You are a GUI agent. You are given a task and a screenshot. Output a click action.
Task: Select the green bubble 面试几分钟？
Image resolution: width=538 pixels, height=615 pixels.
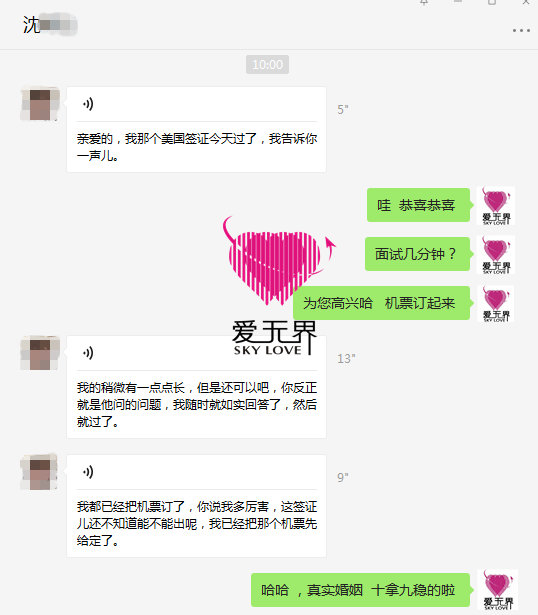click(x=417, y=254)
